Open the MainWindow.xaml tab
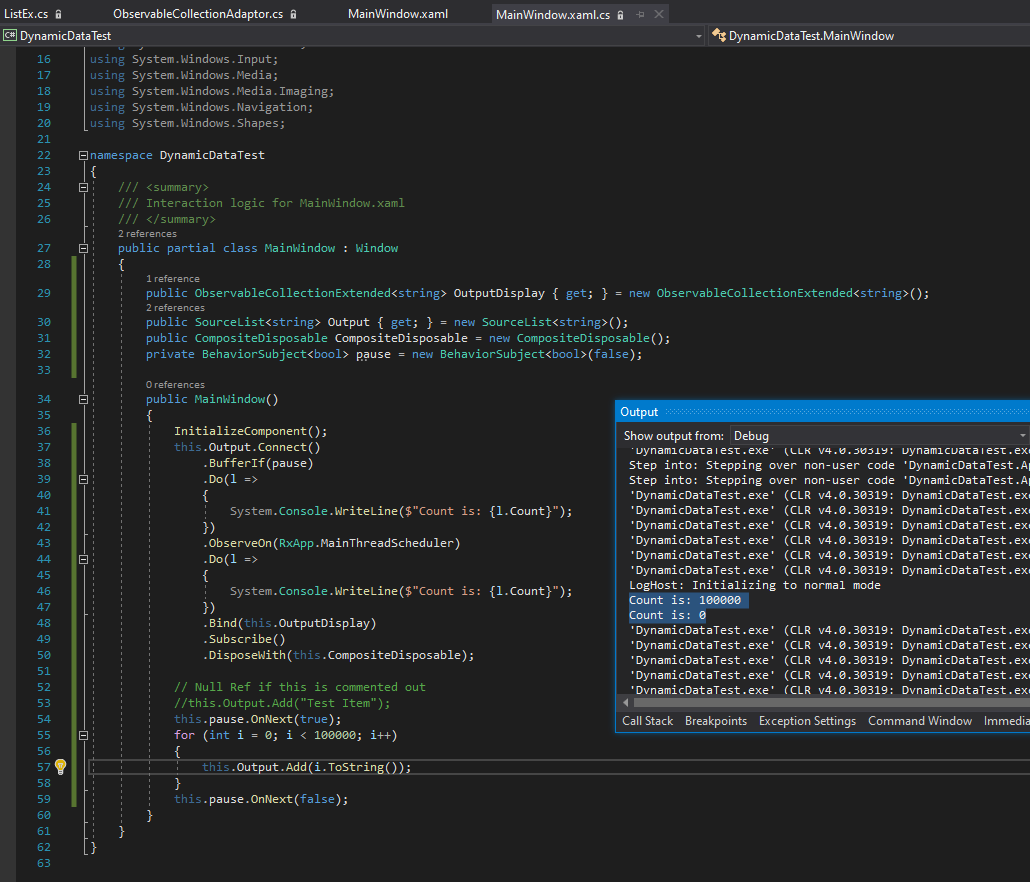This screenshot has height=882, width=1030. [397, 14]
